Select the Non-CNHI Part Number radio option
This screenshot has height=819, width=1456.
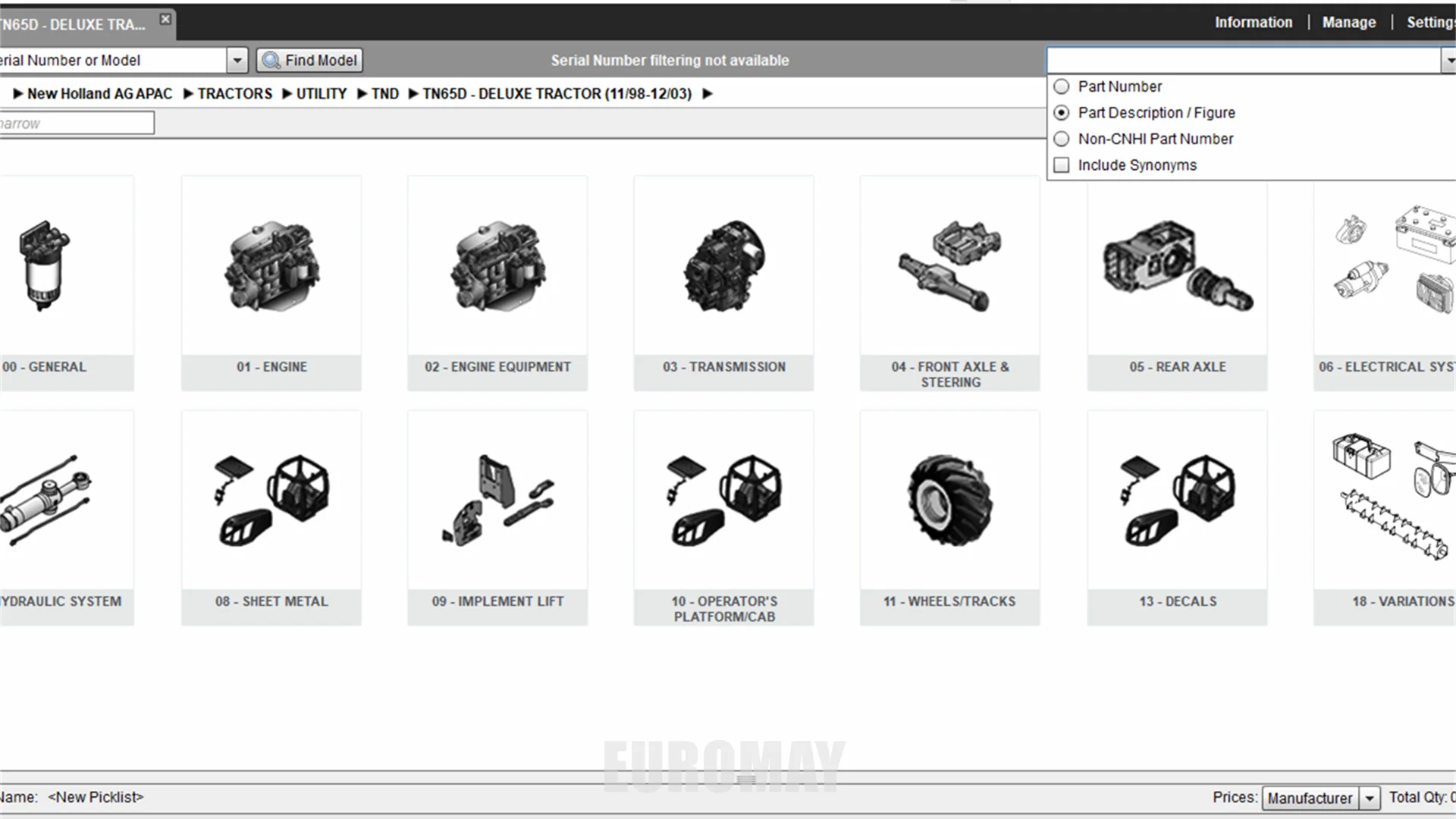pyautogui.click(x=1062, y=139)
